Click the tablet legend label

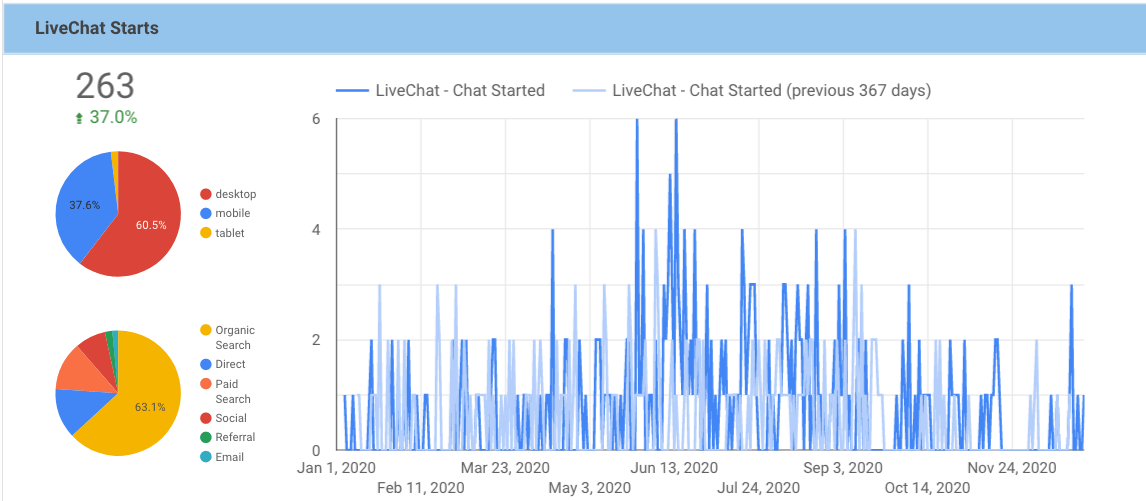point(229,233)
